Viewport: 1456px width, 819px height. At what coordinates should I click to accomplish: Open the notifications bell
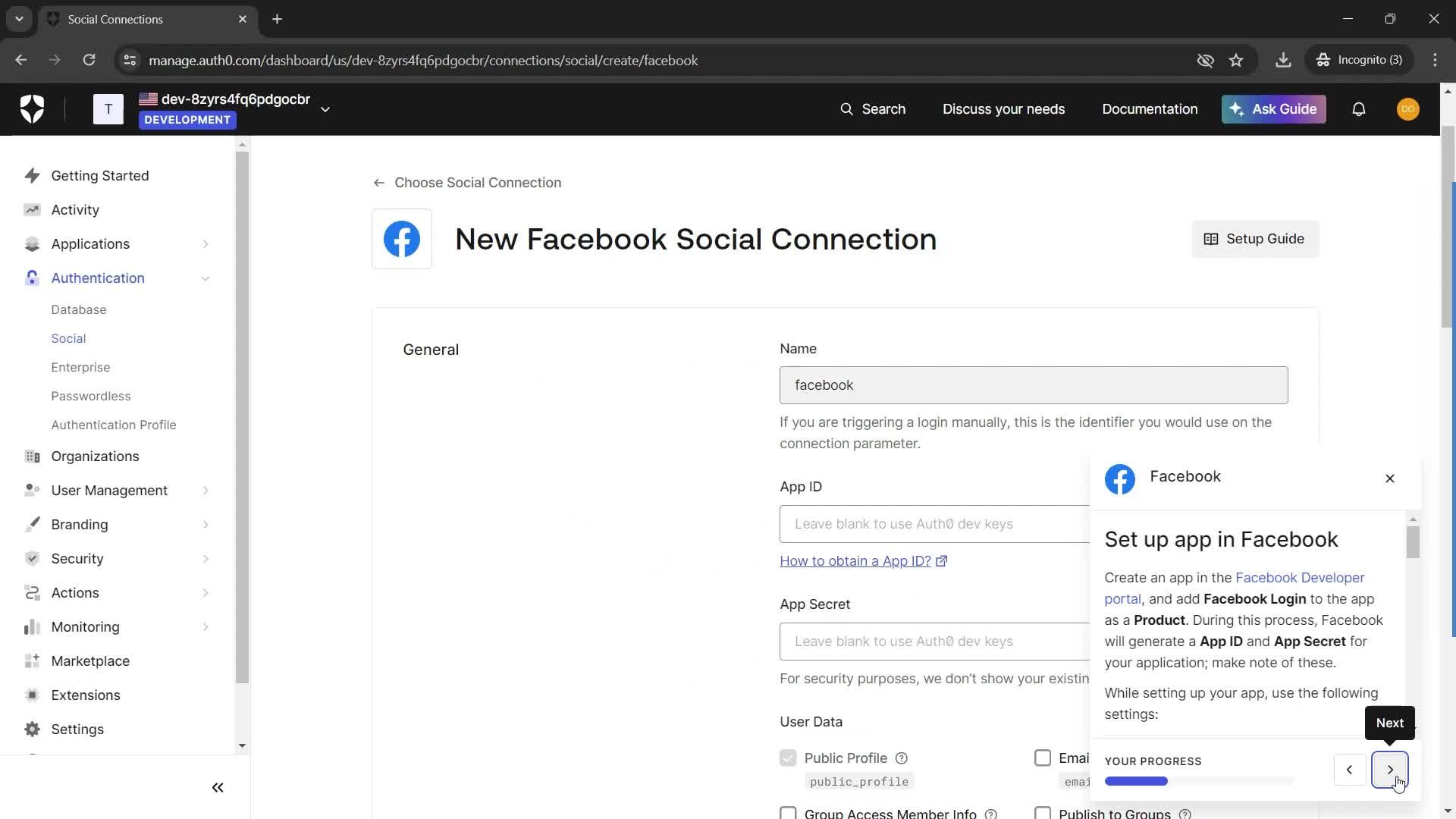1359,109
